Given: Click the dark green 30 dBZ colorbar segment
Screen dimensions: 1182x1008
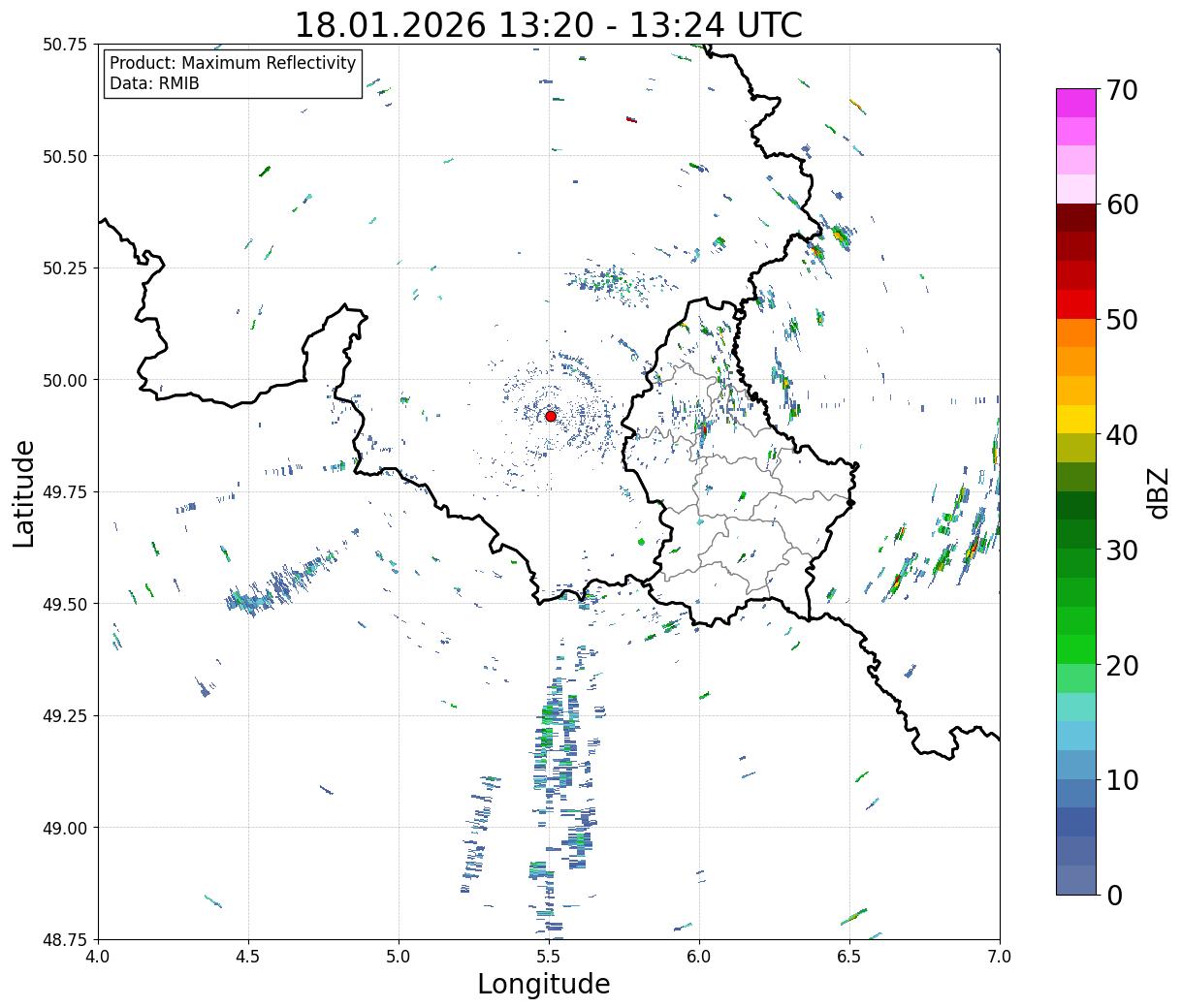Looking at the screenshot, I should (1076, 534).
